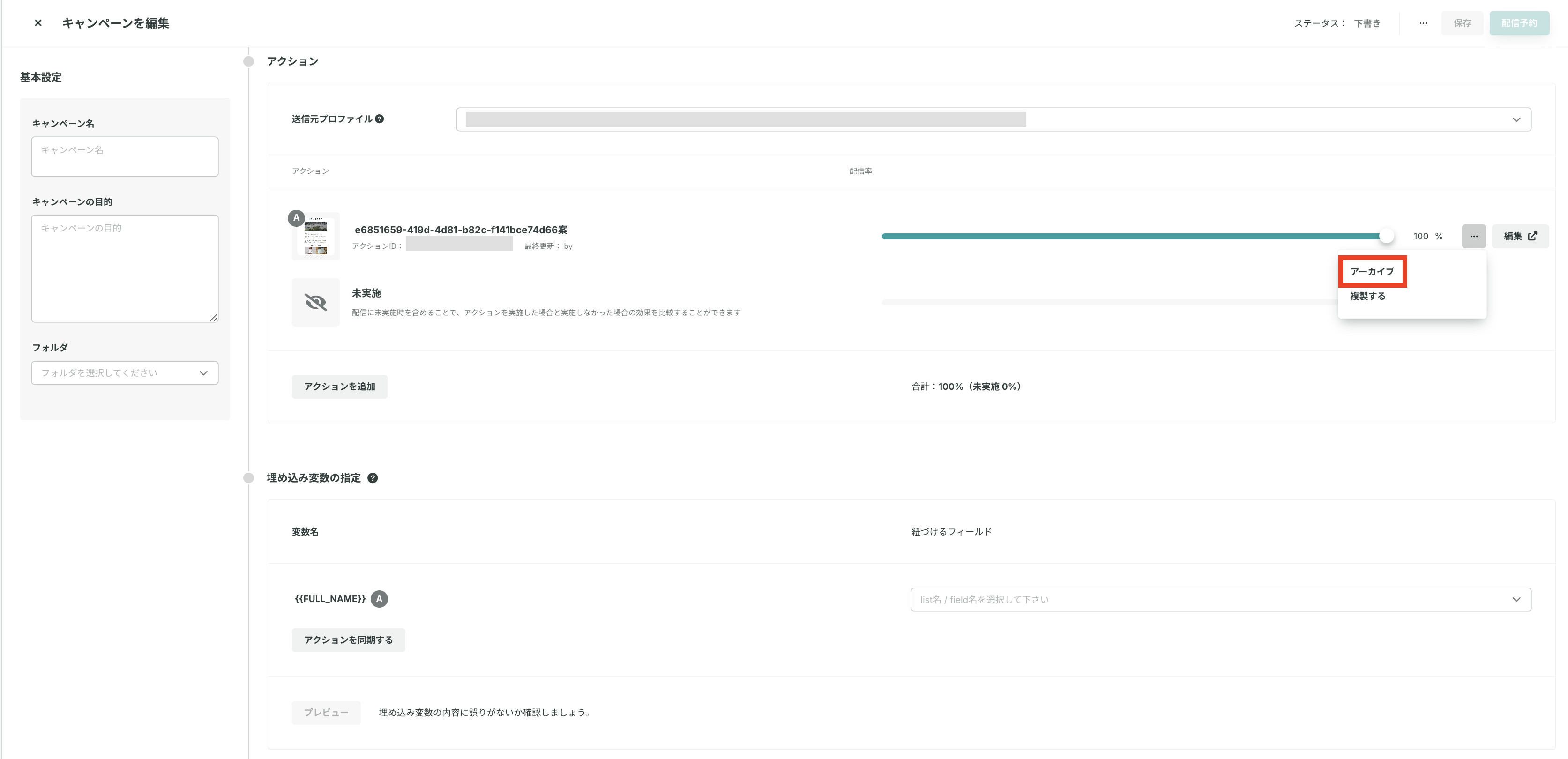Screen dimensions: 1568x759
Task: Click the 配信率 column header
Action: click(x=861, y=171)
